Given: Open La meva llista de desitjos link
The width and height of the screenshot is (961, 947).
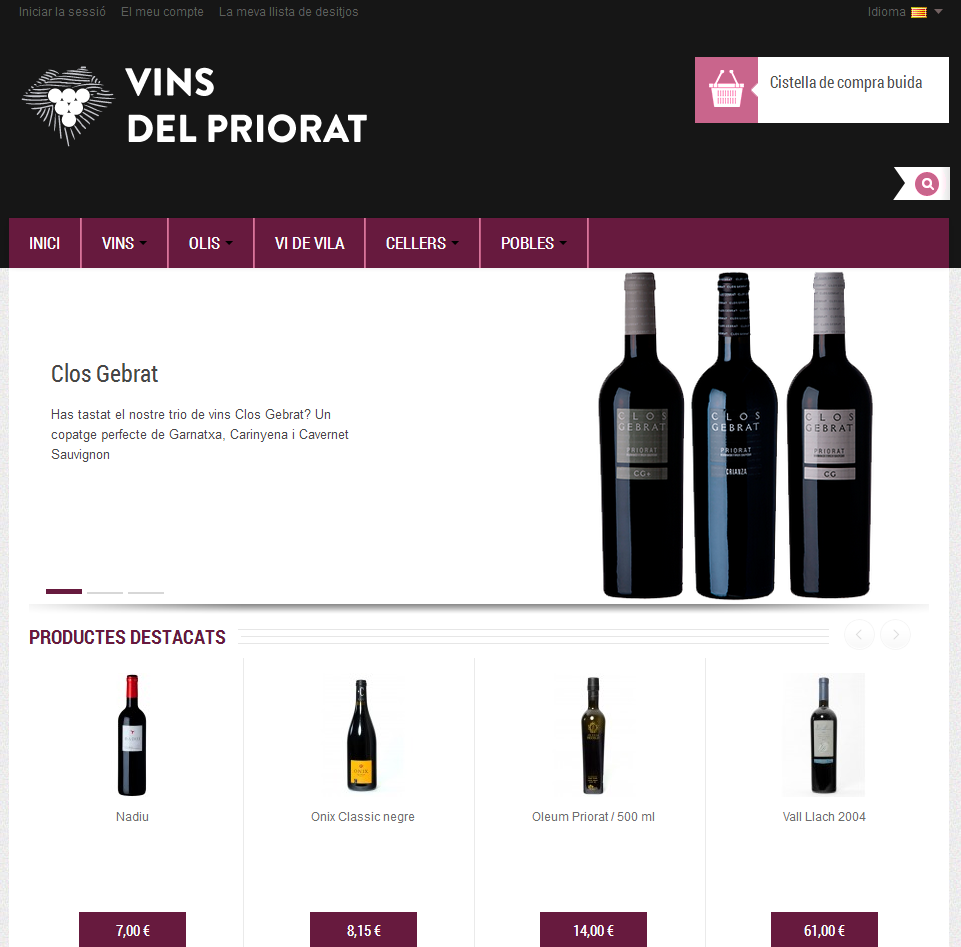Looking at the screenshot, I should pyautogui.click(x=289, y=12).
